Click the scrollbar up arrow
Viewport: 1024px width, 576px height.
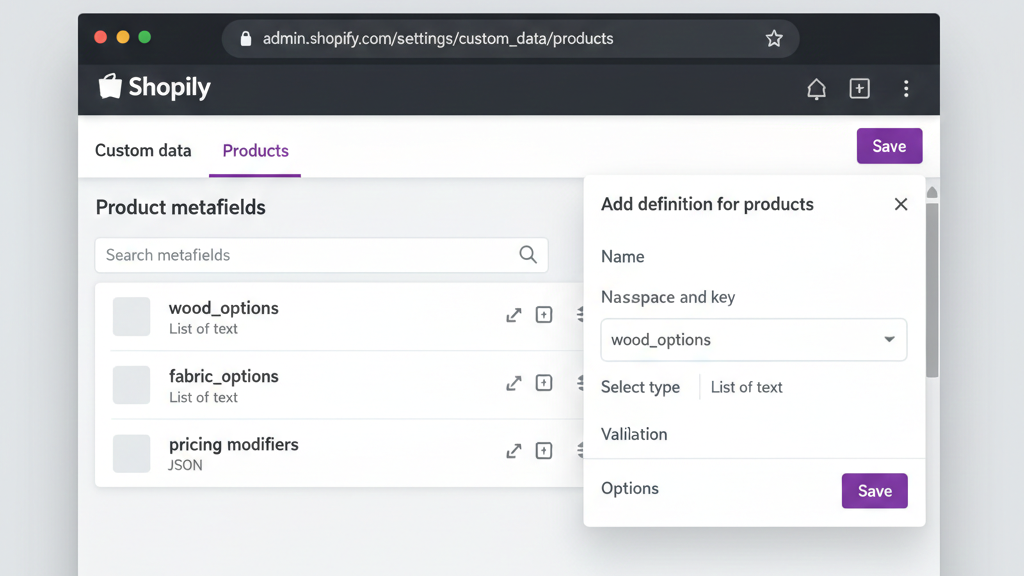click(x=932, y=192)
